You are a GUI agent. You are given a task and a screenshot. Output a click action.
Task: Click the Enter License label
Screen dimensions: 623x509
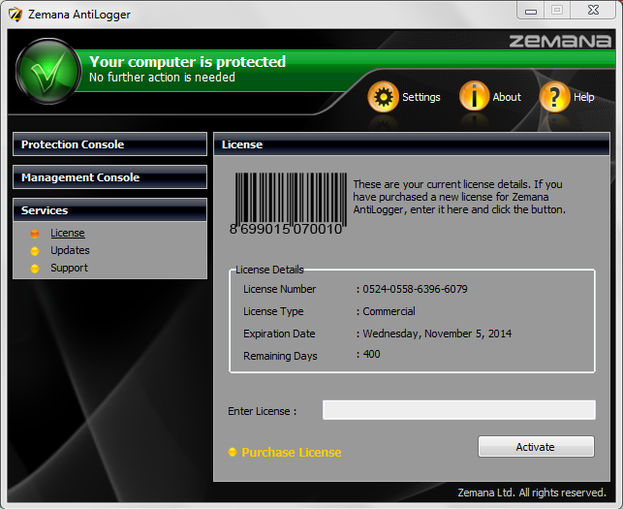pos(262,411)
